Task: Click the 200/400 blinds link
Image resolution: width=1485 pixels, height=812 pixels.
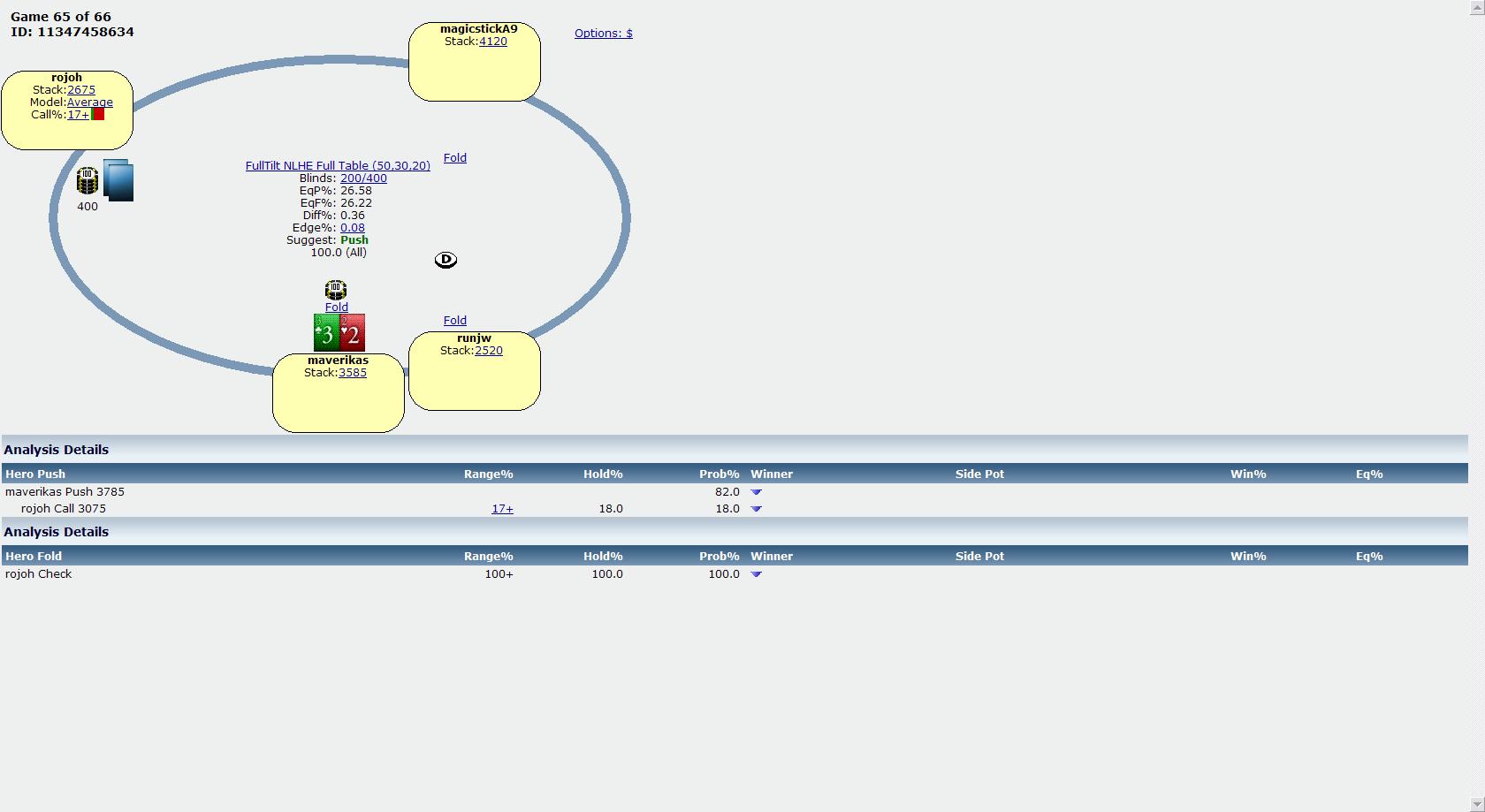Action: [363, 178]
